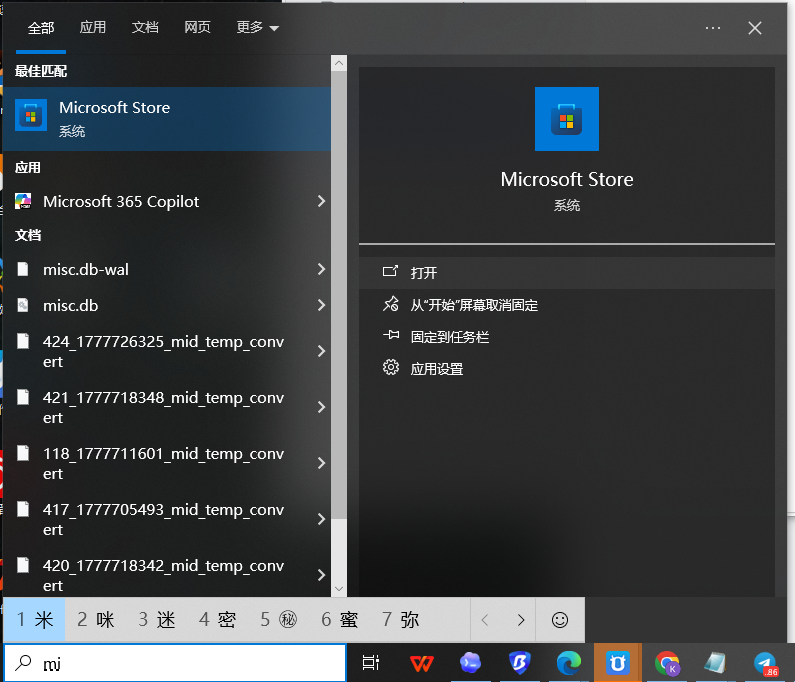This screenshot has width=795, height=682.
Task: Click the large Microsoft Store preview icon
Action: tap(566, 119)
